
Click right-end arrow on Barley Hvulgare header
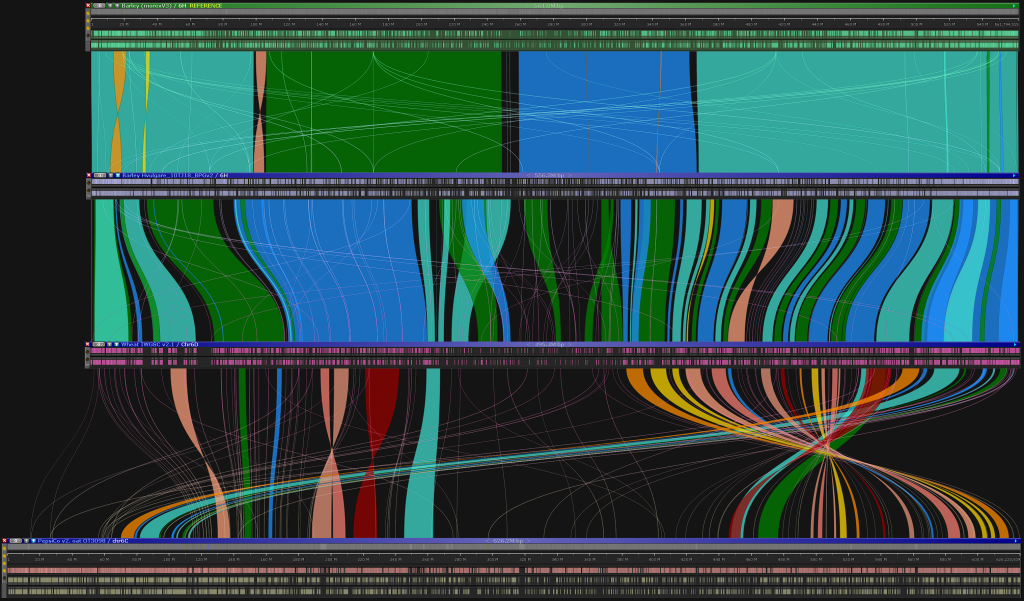pos(1014,175)
